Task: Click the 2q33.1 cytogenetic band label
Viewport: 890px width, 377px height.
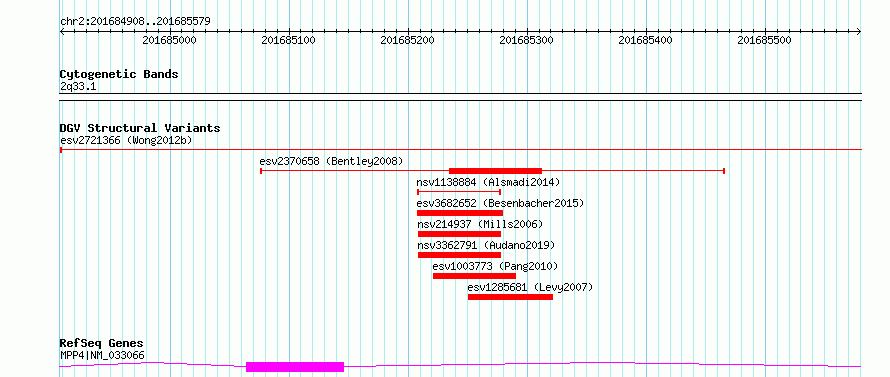Action: click(77, 86)
